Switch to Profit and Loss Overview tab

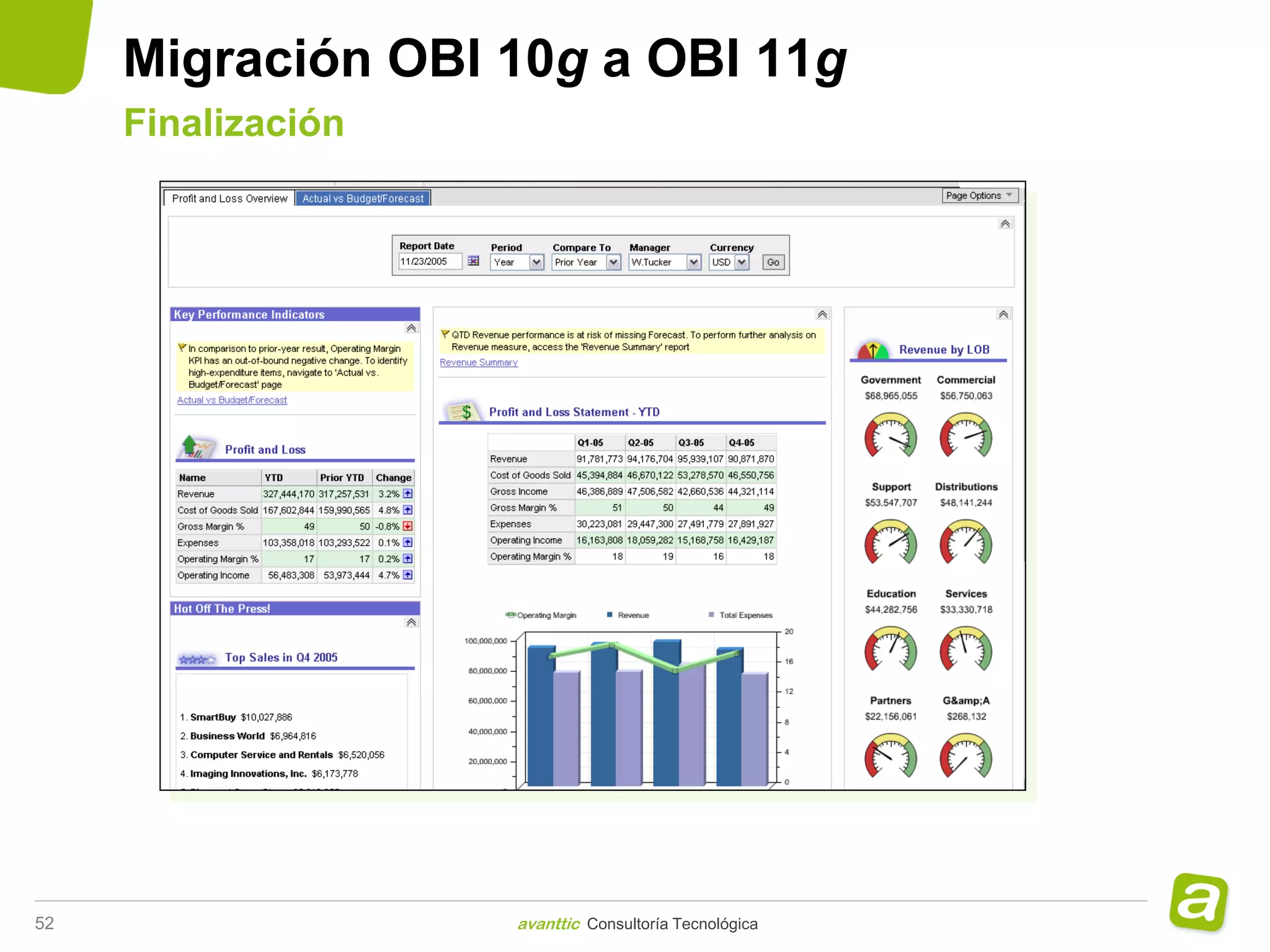coord(229,198)
